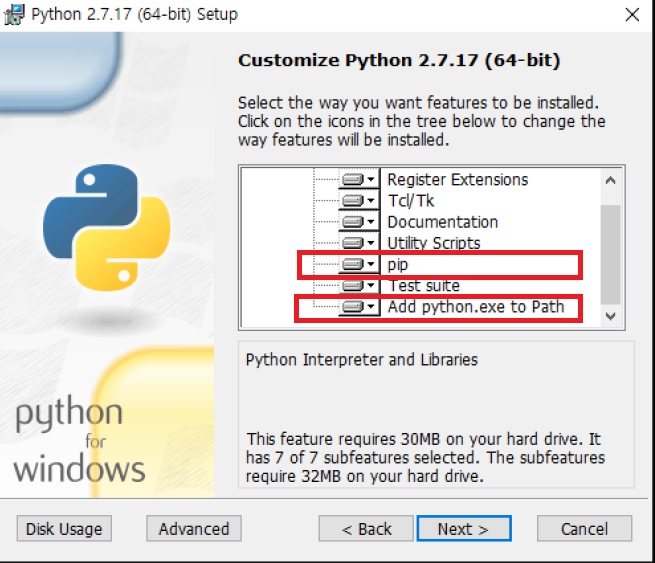655x563 pixels.
Task: Select the Tcl/Tk feature label
Action: [x=410, y=201]
